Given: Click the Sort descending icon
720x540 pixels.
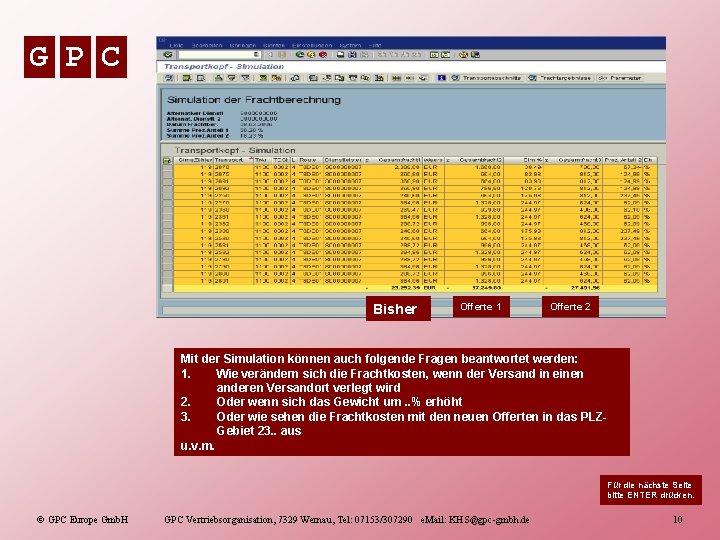Looking at the screenshot, I should point(232,78).
